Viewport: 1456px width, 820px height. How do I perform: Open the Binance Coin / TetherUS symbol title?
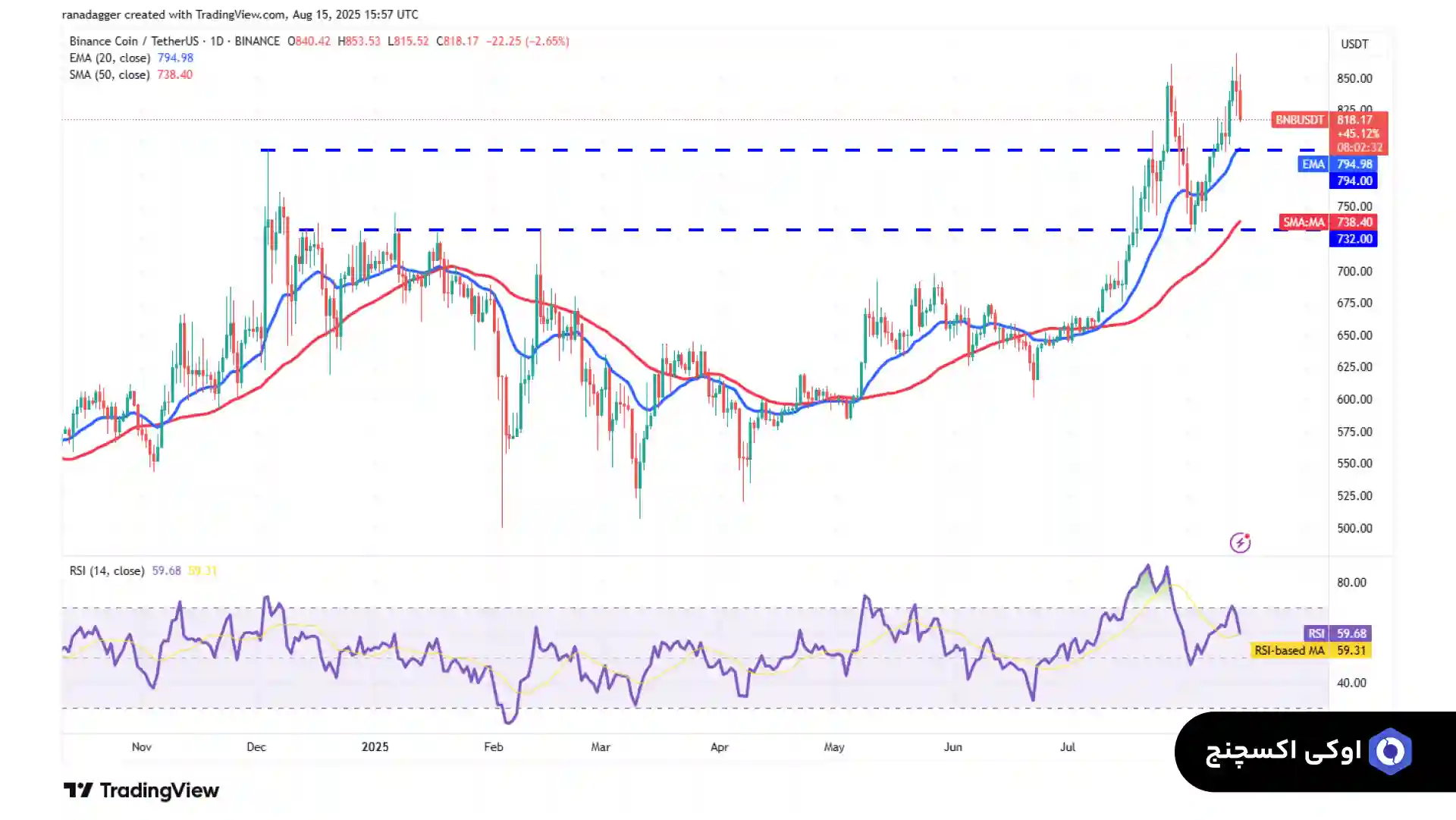pyautogui.click(x=133, y=42)
